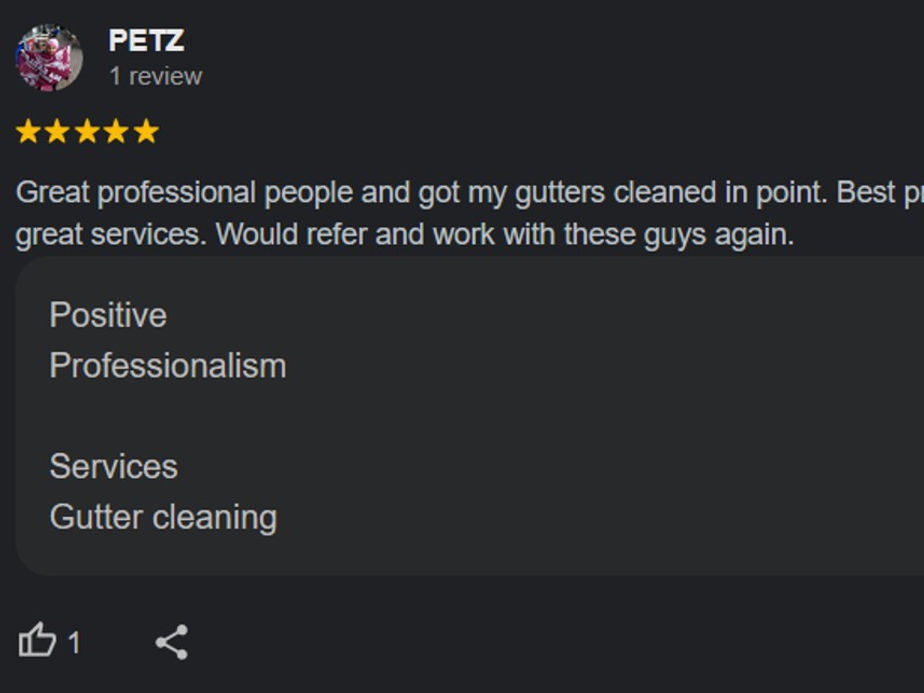Select the "Positive" label
This screenshot has height=693, width=924.
pos(108,315)
